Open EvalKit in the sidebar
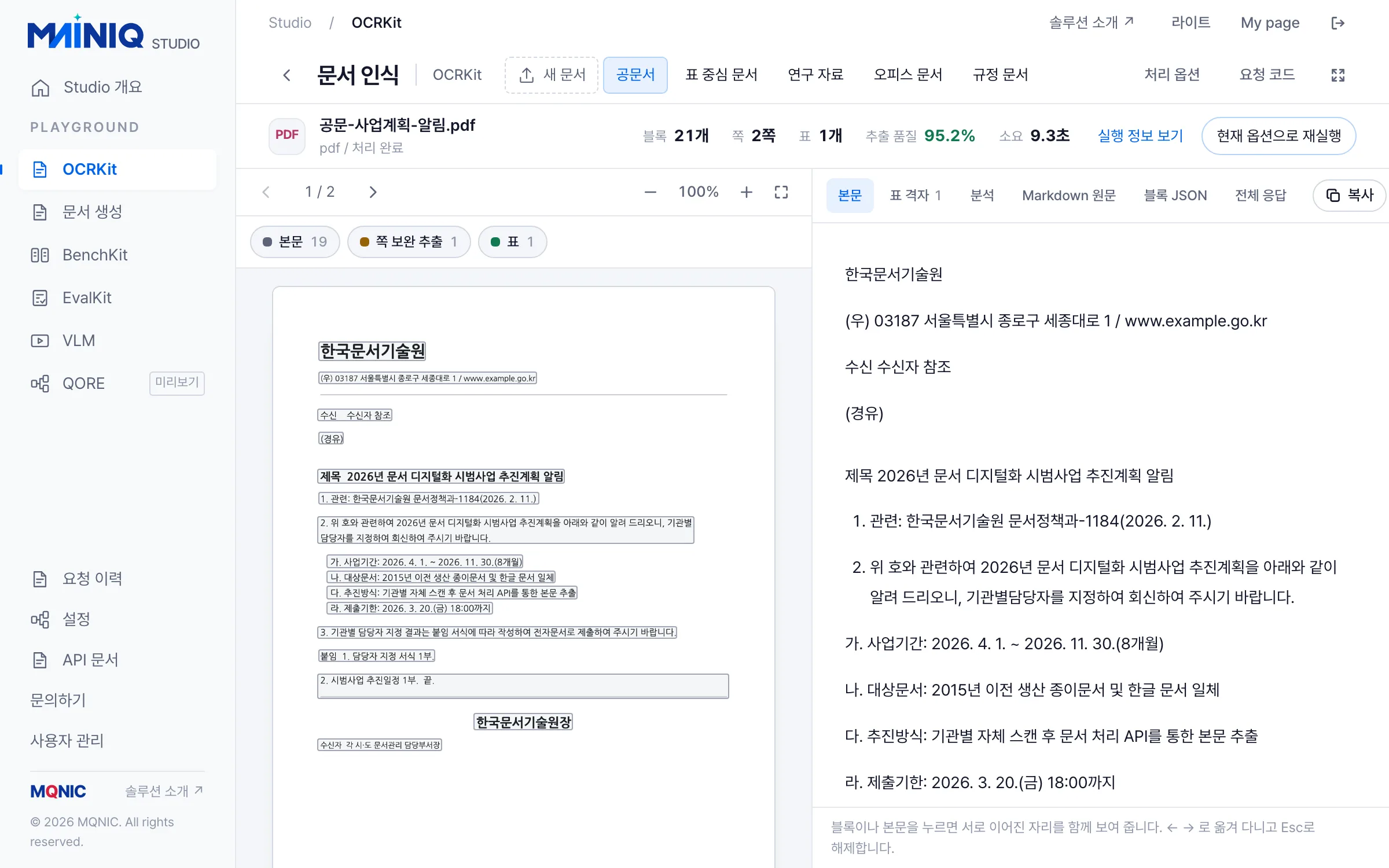 pos(117,298)
